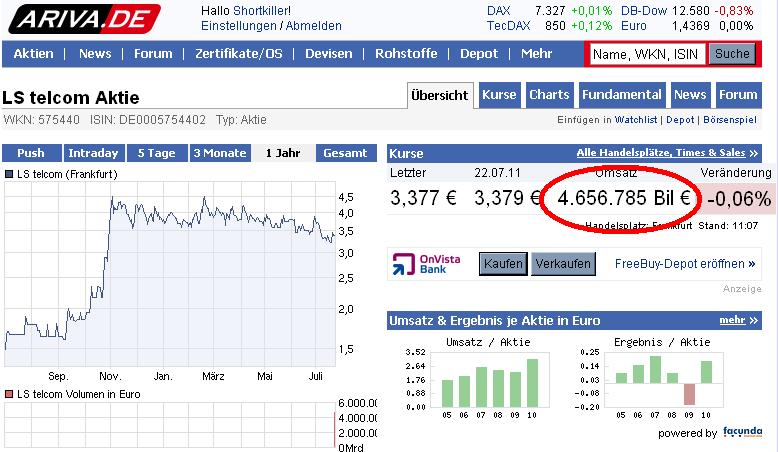Click the Ergebnis / Aktie bar chart

pyautogui.click(x=663, y=380)
